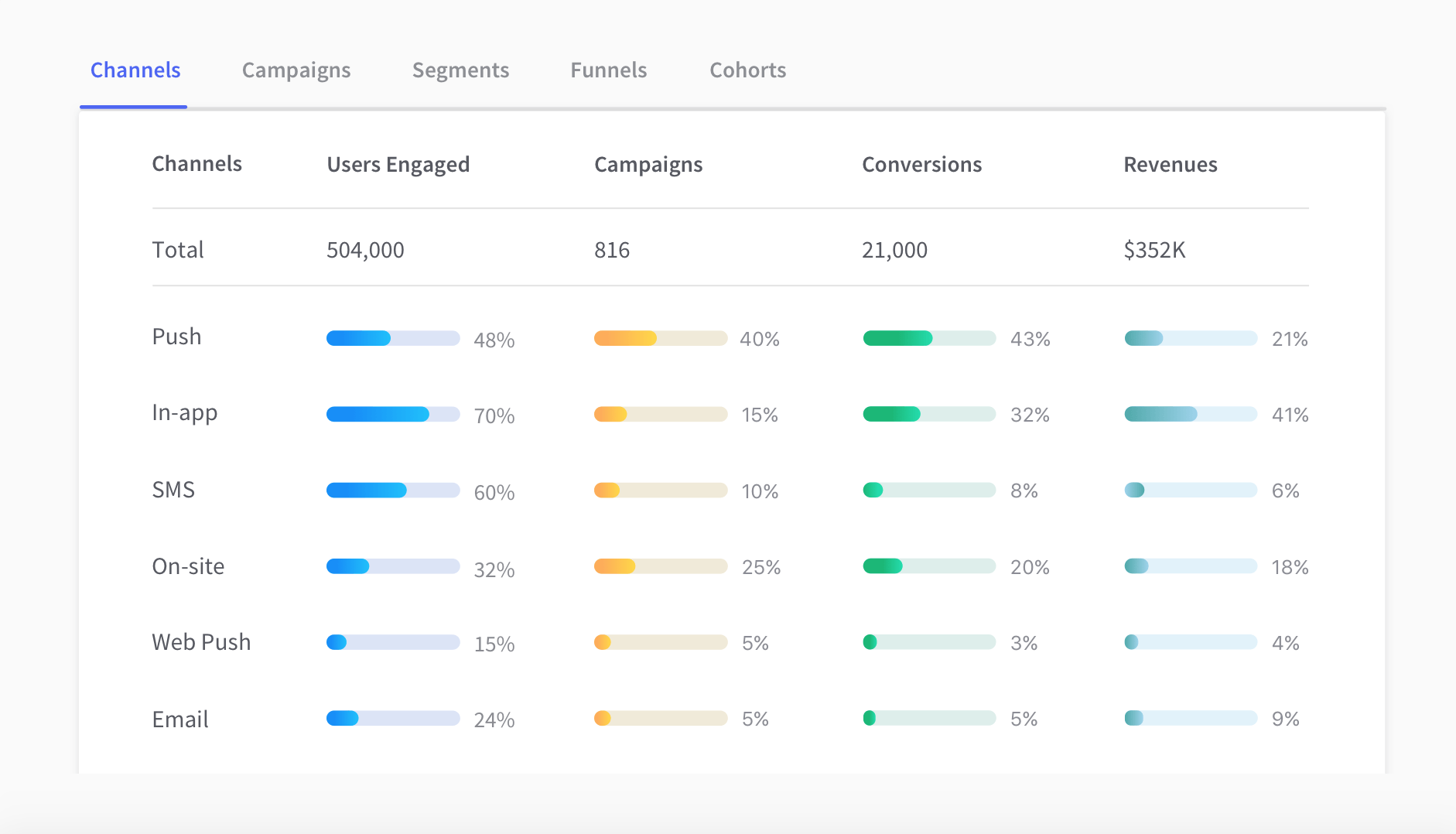
Task: Select the Funnels tab
Action: [608, 70]
